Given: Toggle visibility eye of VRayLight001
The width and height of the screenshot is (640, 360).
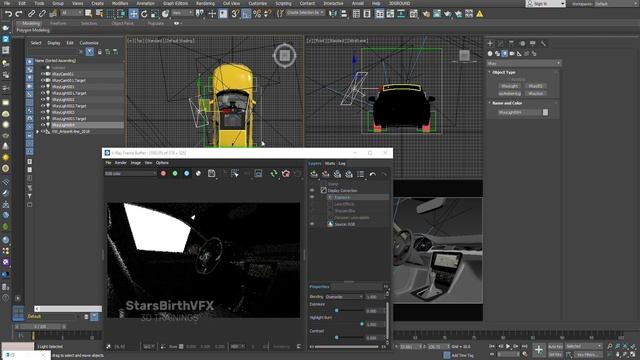Looking at the screenshot, I should [42, 87].
